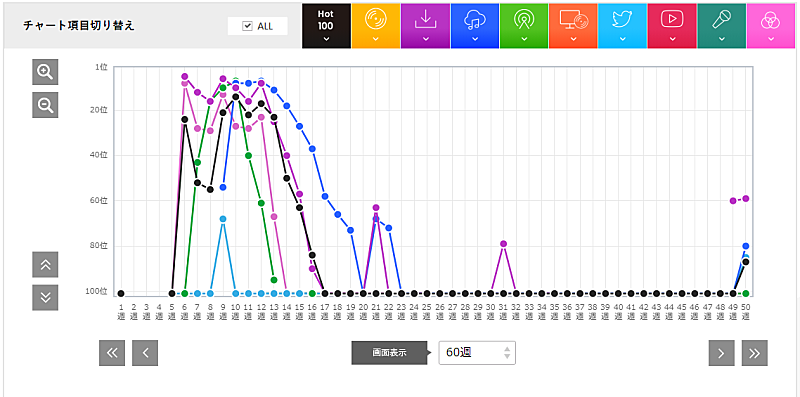This screenshot has width=800, height=397.
Task: Click the 60位 axis label
Action: pyautogui.click(x=99, y=201)
